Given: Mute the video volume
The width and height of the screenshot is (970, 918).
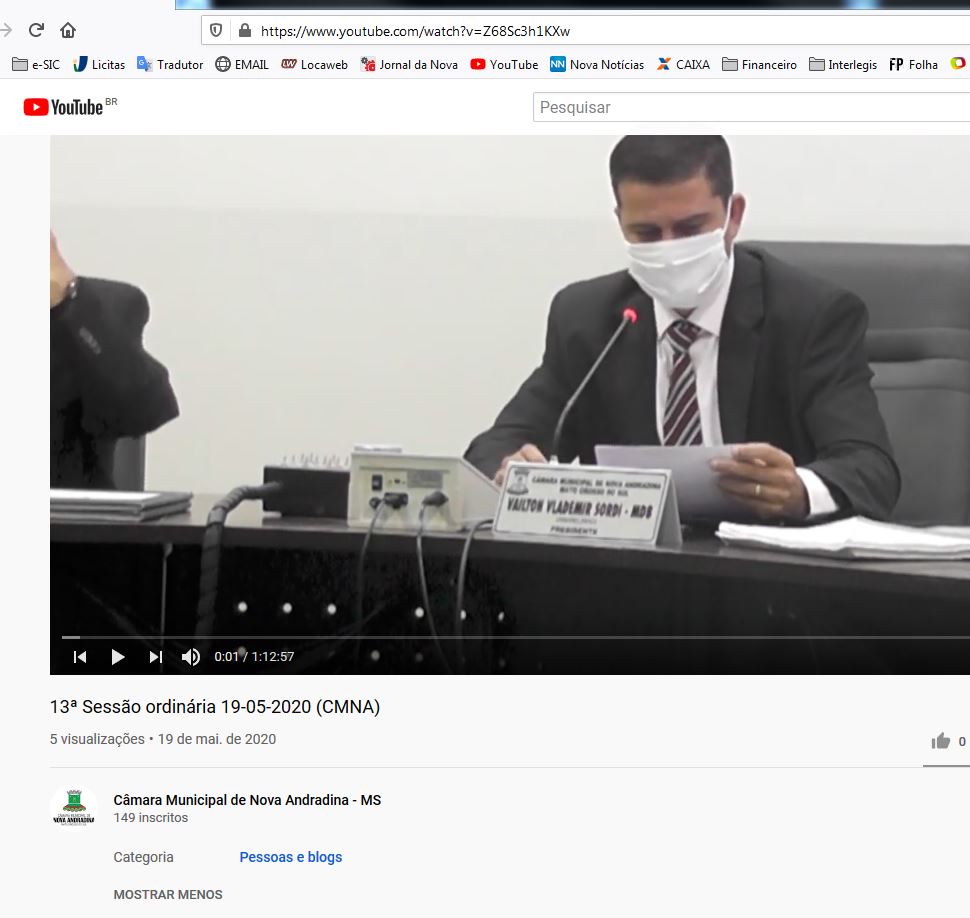Looking at the screenshot, I should click(x=190, y=657).
